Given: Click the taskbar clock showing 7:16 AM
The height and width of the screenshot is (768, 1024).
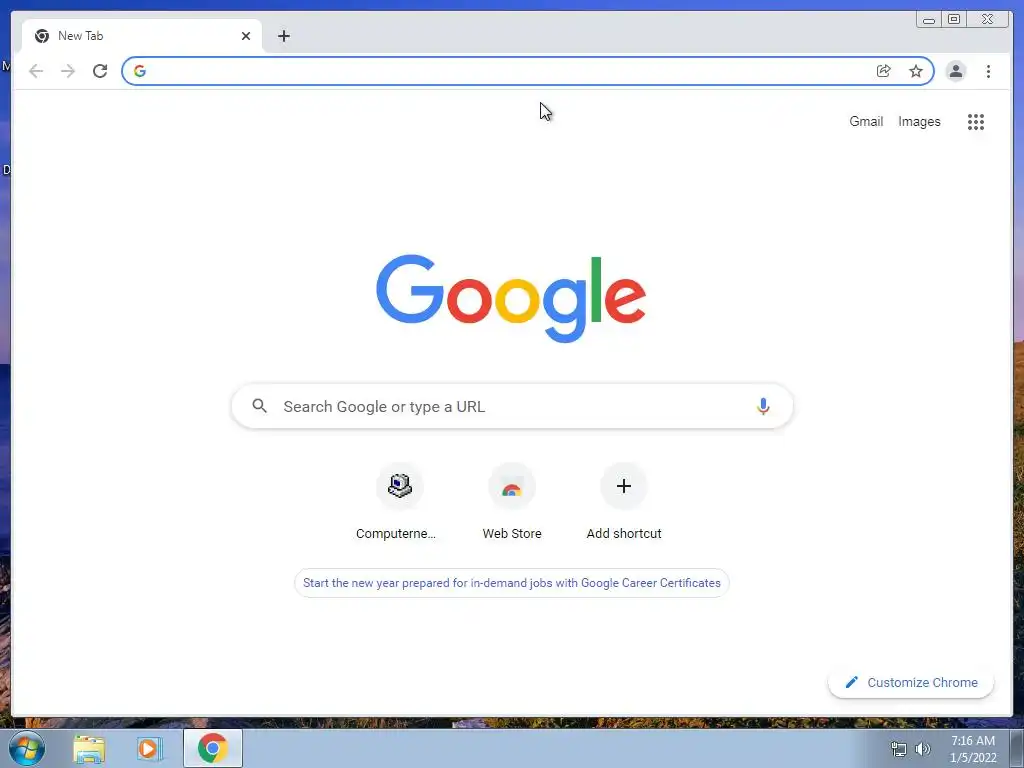Looking at the screenshot, I should (973, 749).
